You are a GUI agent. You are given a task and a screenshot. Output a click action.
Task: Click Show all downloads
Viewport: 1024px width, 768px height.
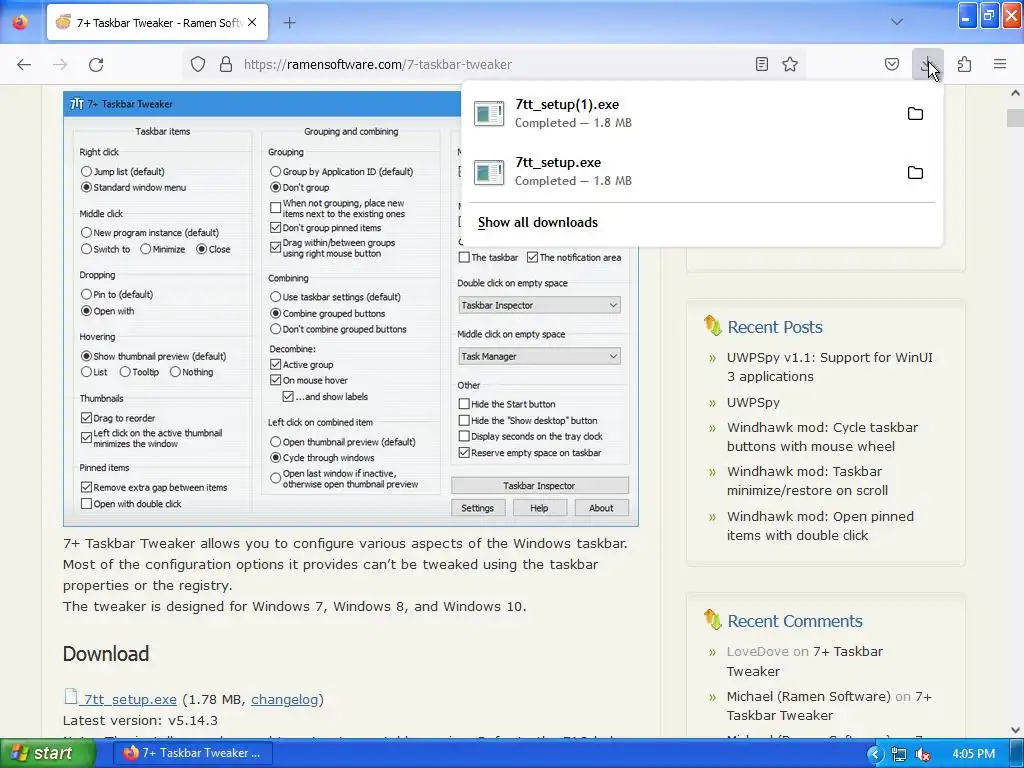tap(537, 223)
